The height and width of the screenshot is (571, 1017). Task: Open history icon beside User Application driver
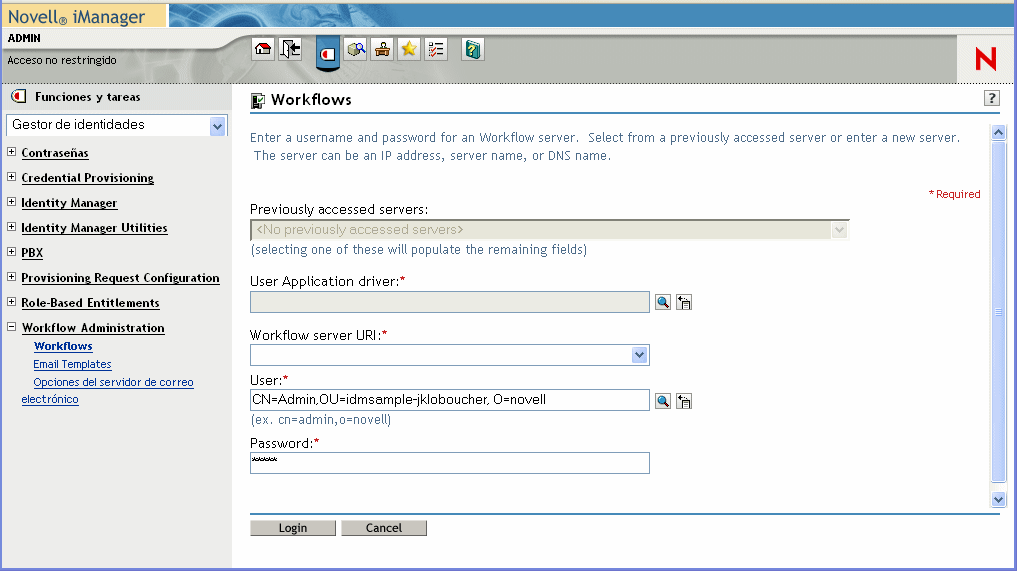[x=684, y=302]
